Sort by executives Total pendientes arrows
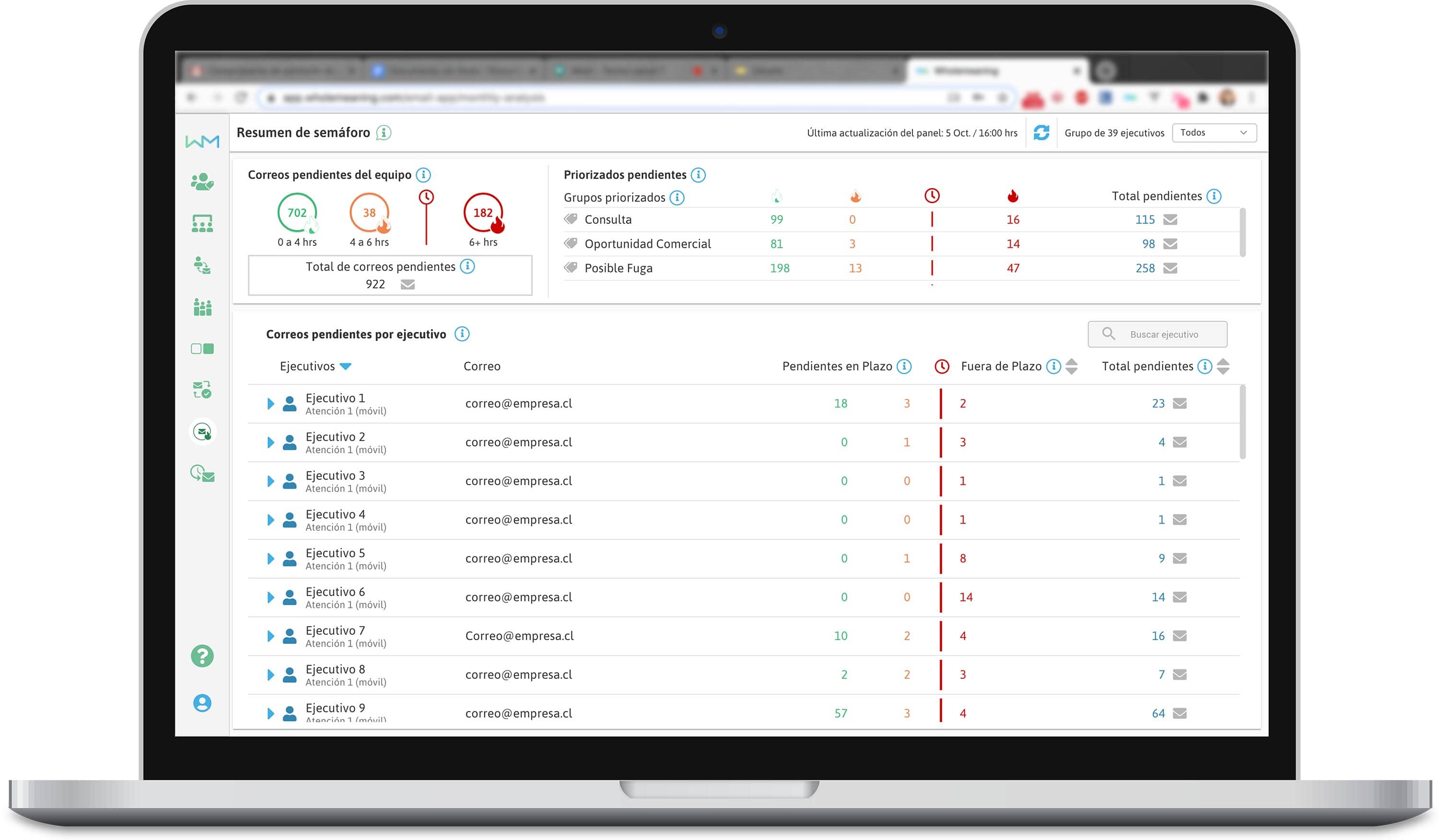This screenshot has width=1439, height=840. point(1223,366)
